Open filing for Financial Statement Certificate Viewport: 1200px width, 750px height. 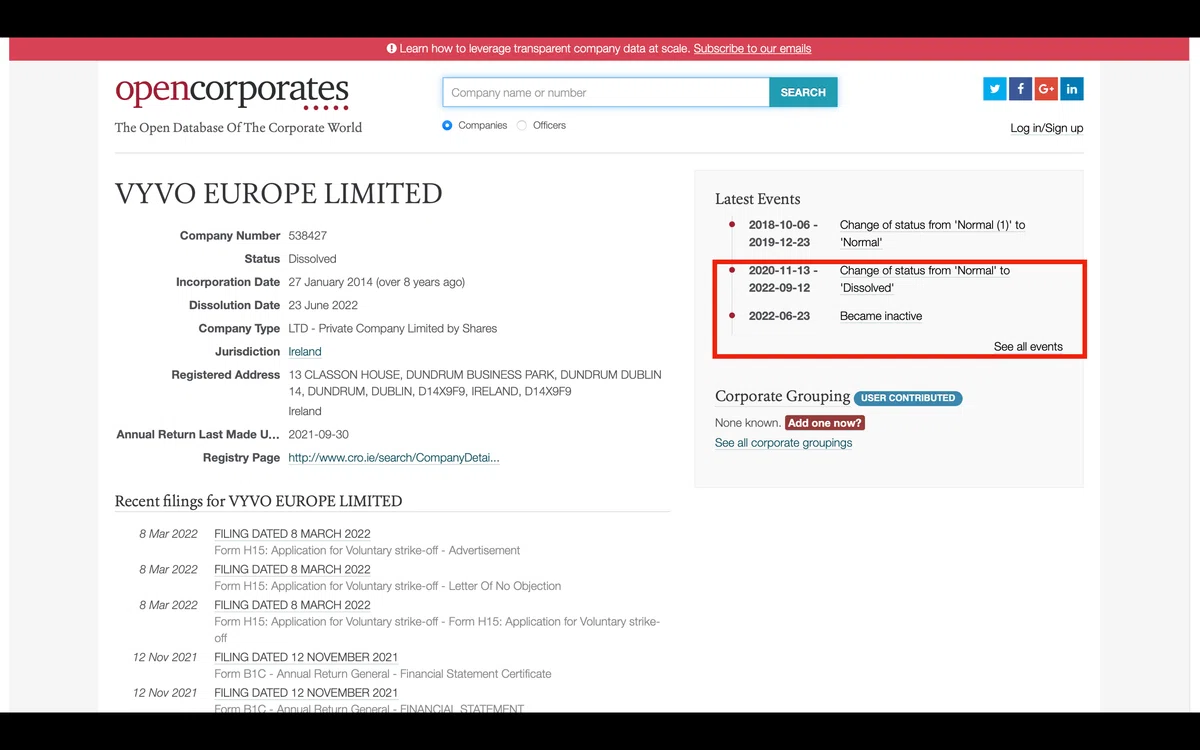pos(306,658)
